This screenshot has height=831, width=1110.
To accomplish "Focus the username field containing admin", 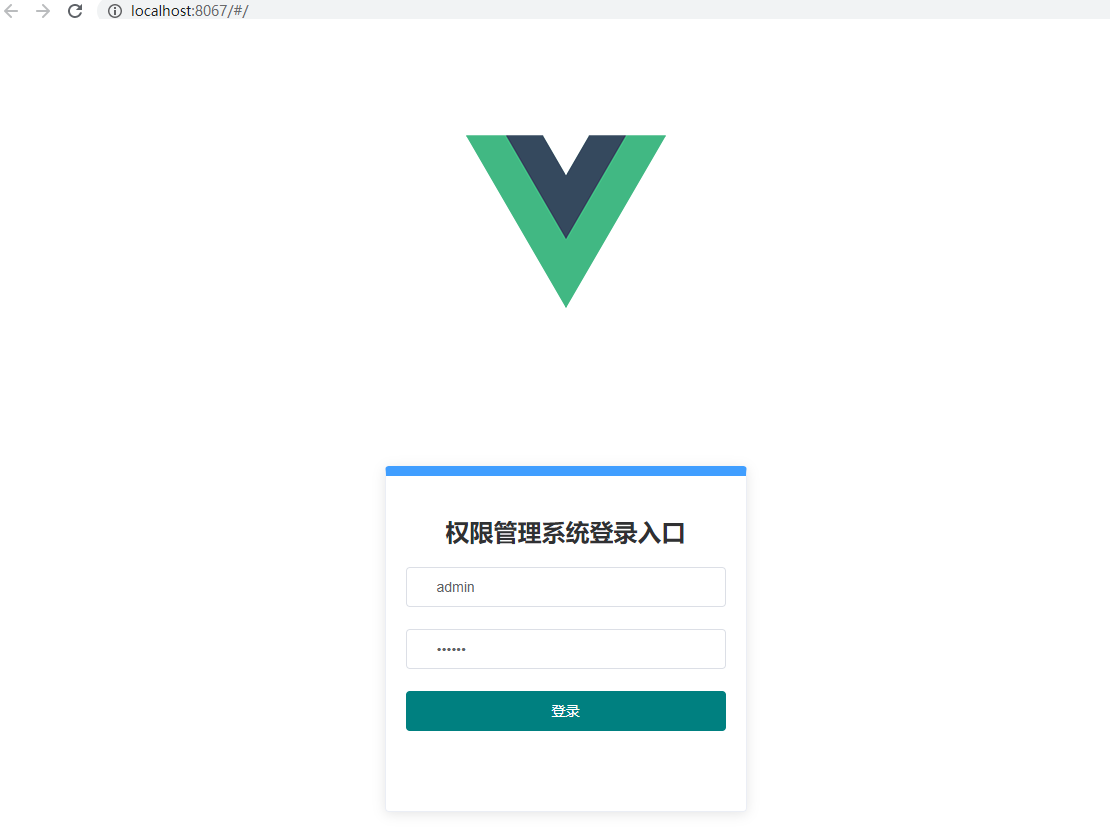I will [566, 587].
